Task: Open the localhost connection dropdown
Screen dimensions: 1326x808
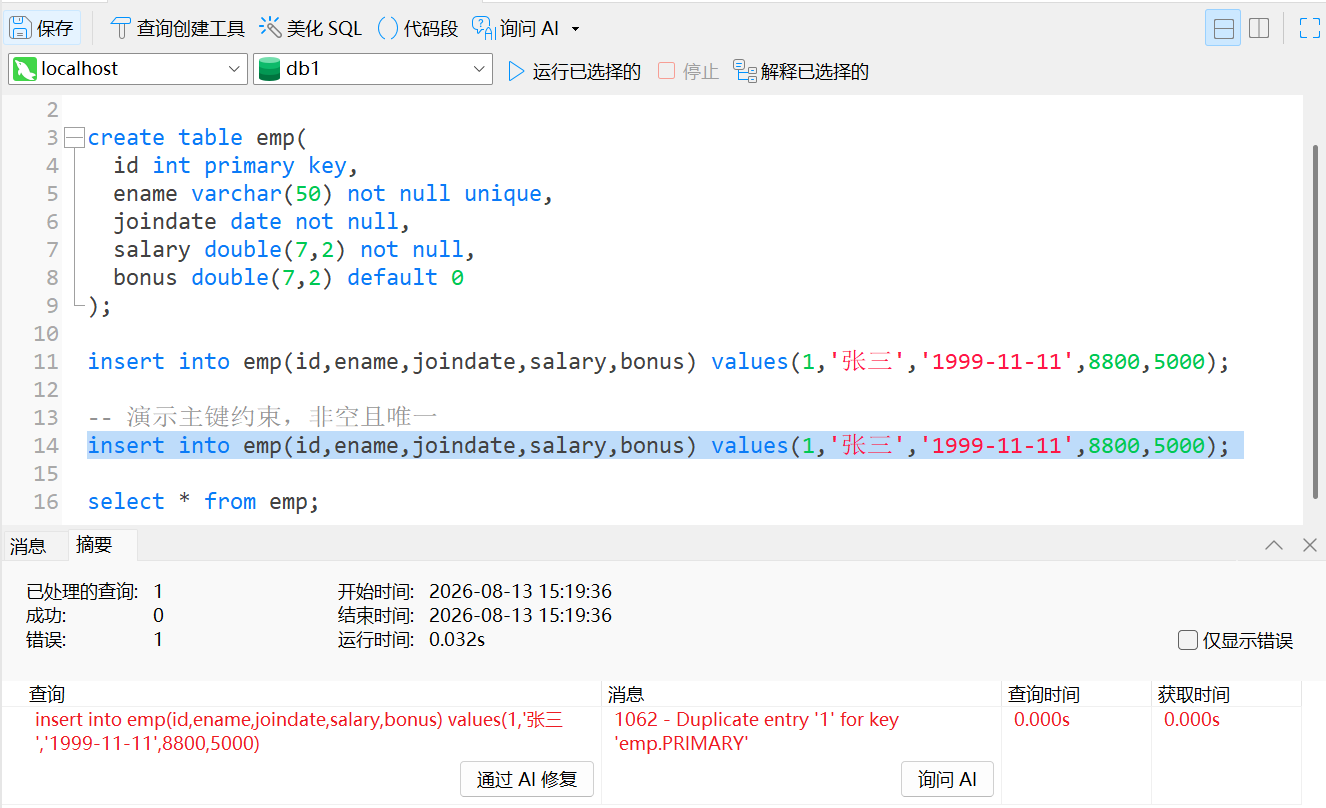Action: coord(127,69)
